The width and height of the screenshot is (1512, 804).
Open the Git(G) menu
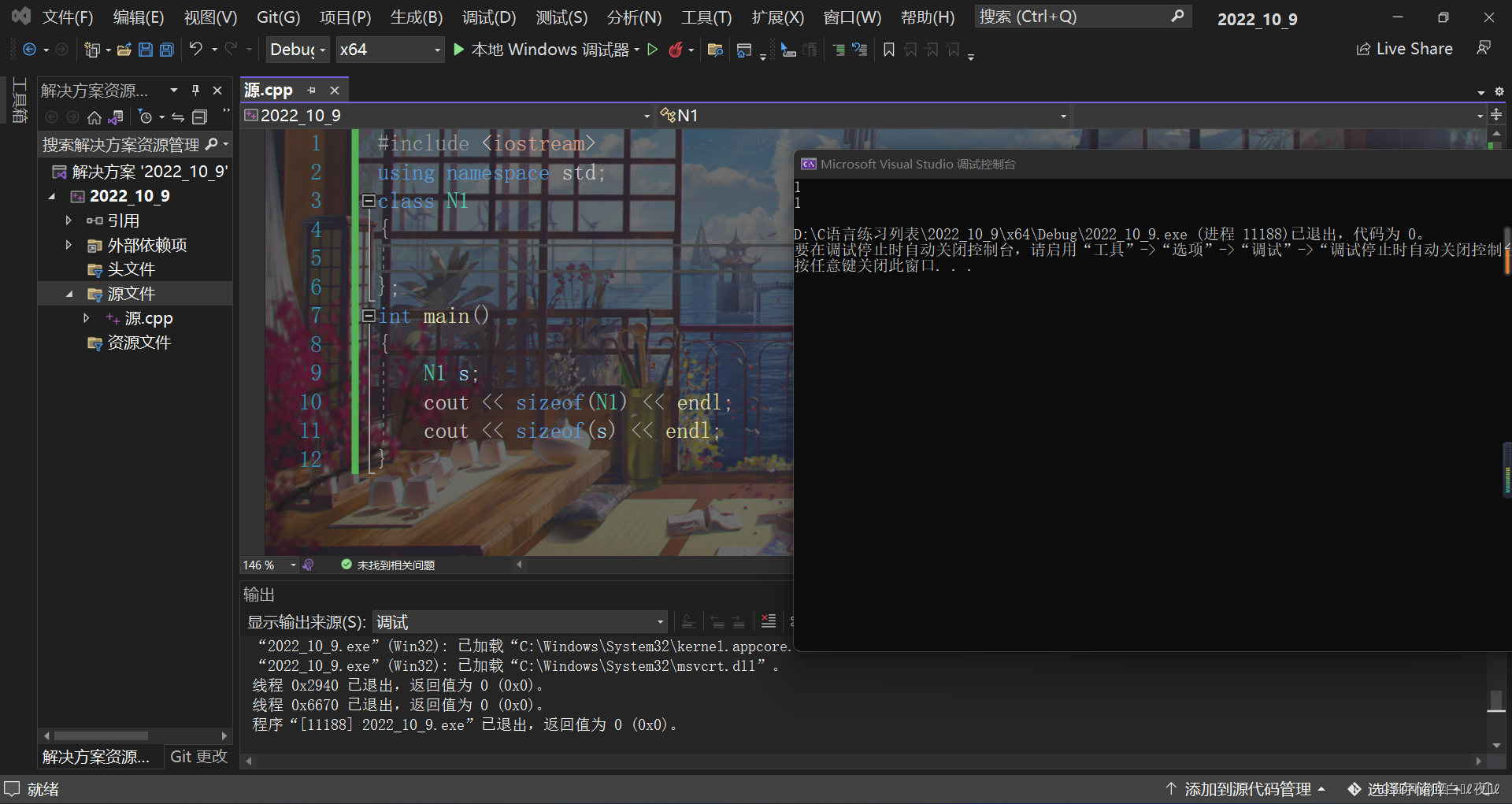coord(278,17)
